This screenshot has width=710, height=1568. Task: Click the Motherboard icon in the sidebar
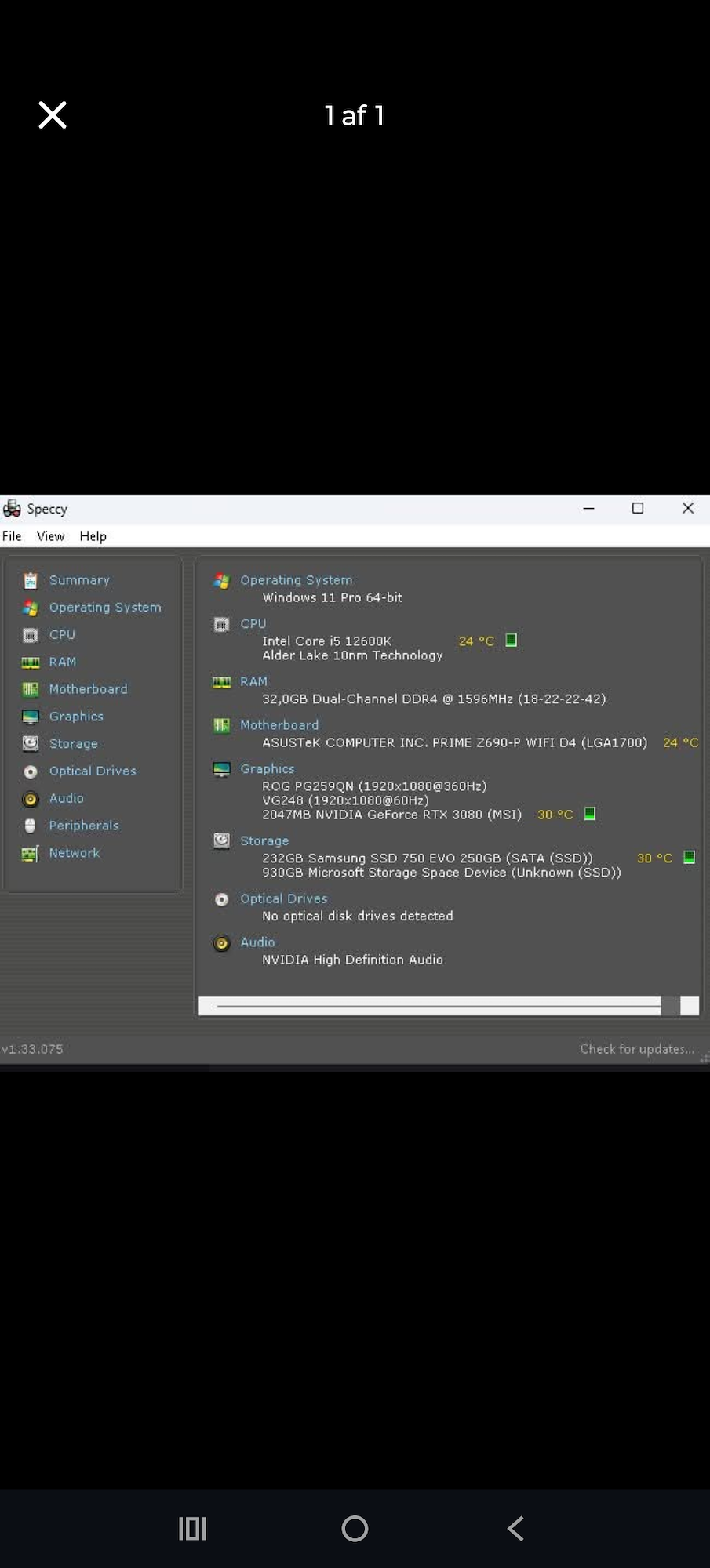coord(31,689)
